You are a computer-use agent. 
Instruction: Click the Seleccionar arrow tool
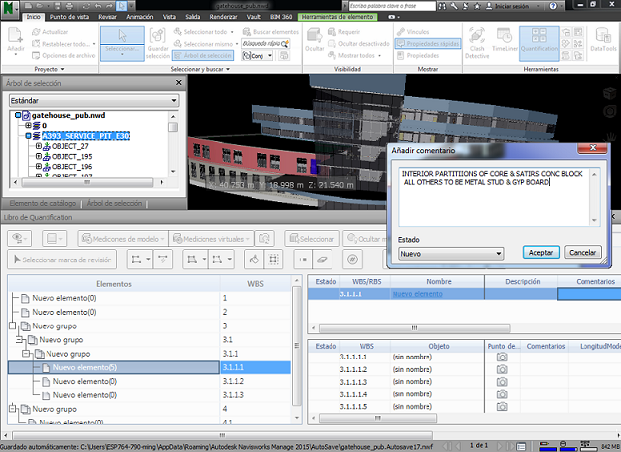pos(122,44)
